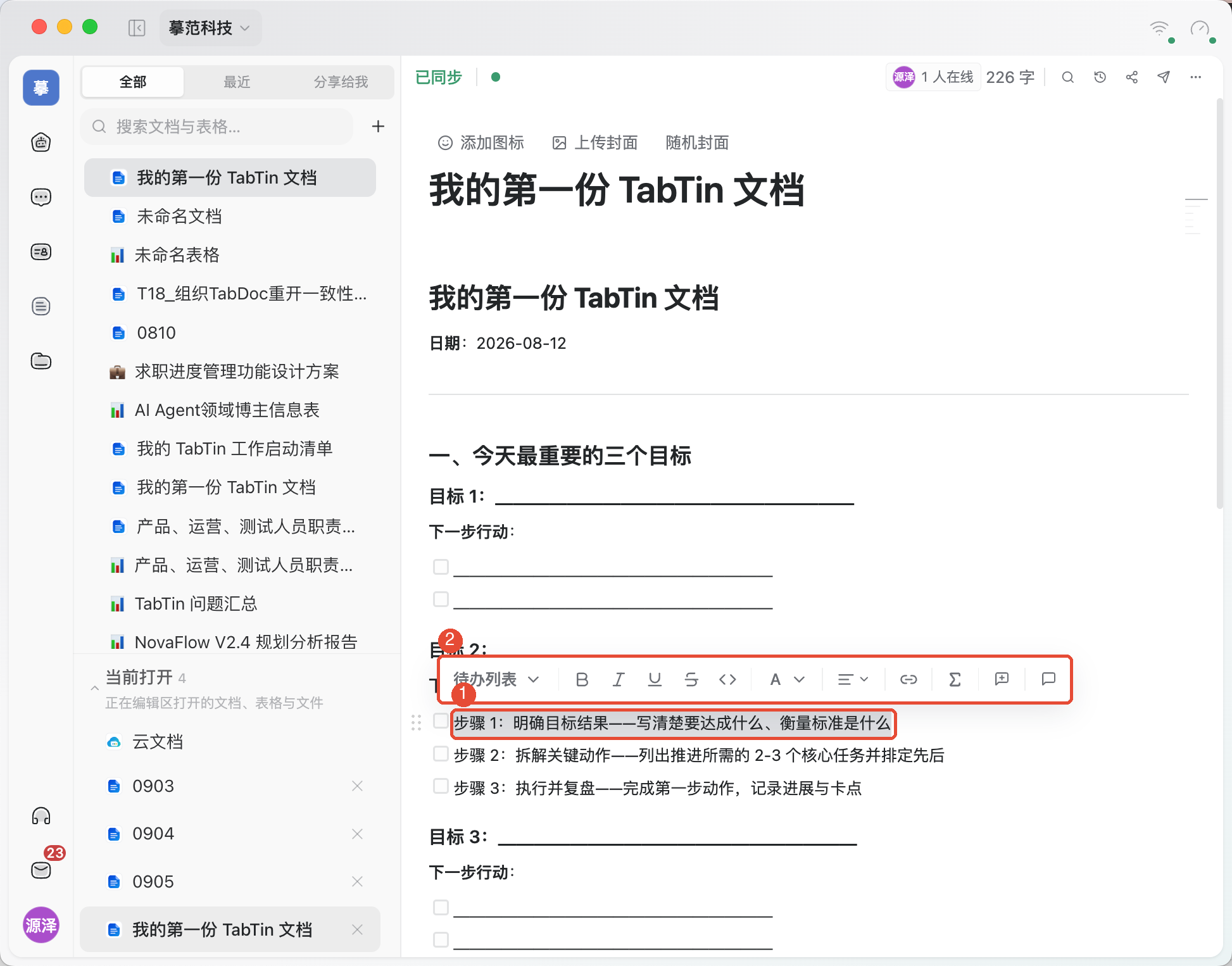The height and width of the screenshot is (966, 1232).
Task: Click 上传封面 to upload a cover
Action: pos(595,143)
